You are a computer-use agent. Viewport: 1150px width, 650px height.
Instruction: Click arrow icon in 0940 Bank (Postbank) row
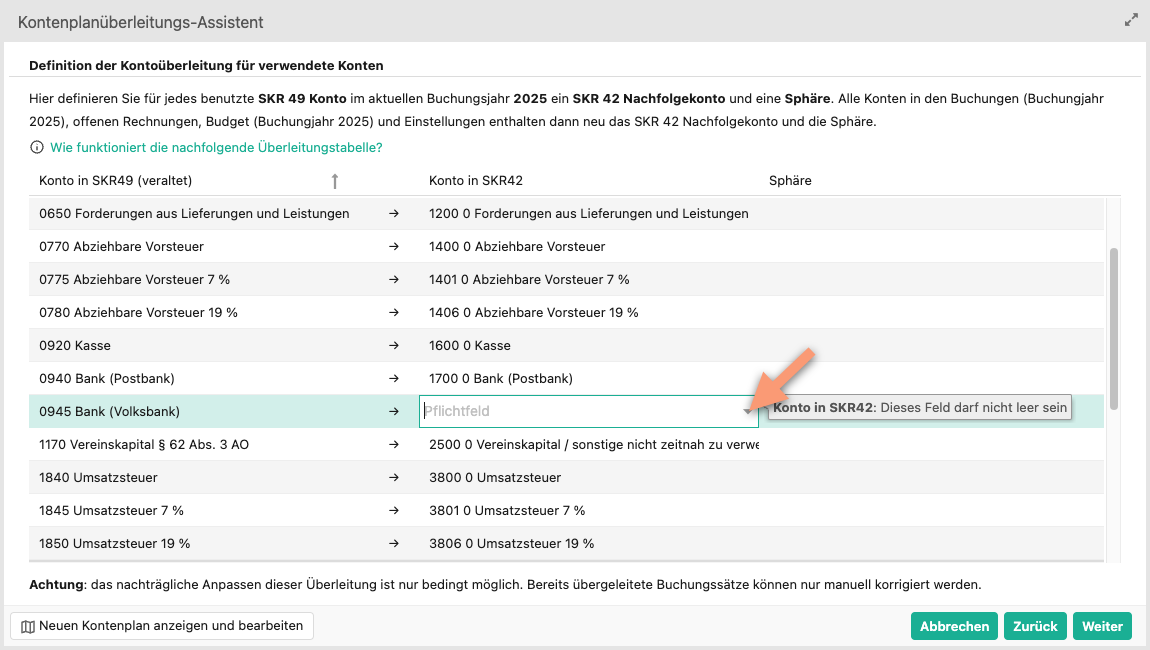394,379
